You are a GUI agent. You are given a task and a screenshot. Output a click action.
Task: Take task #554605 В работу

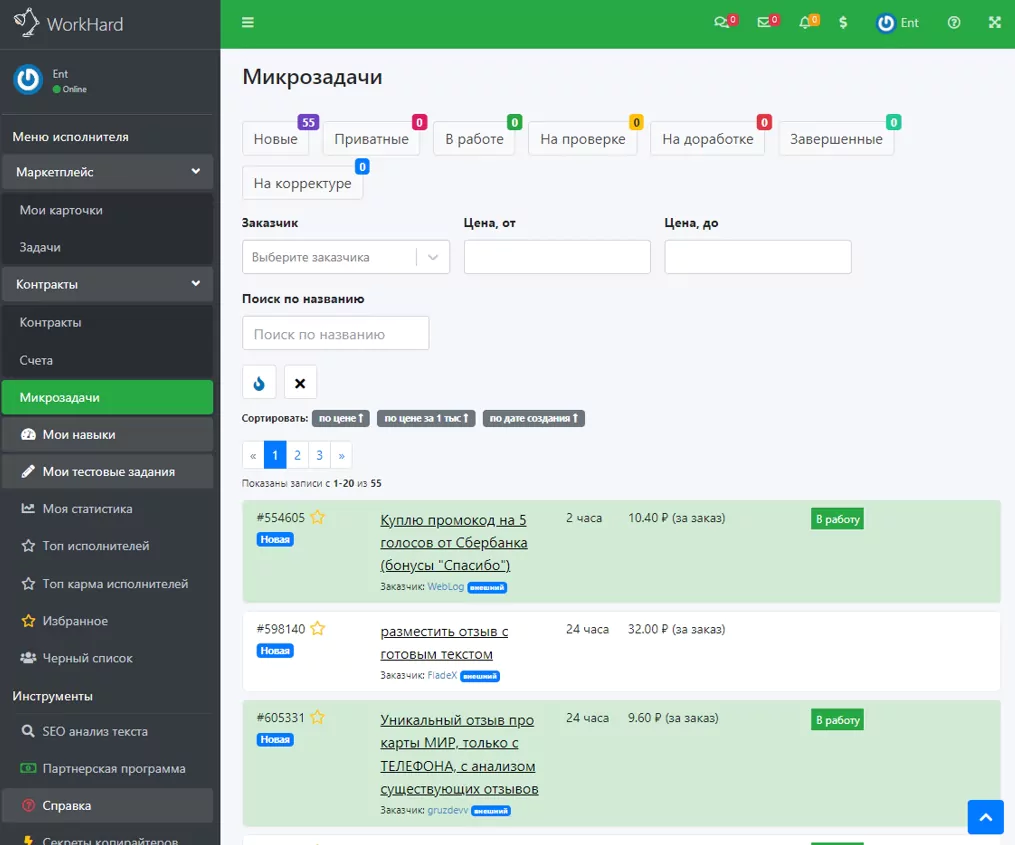[837, 519]
